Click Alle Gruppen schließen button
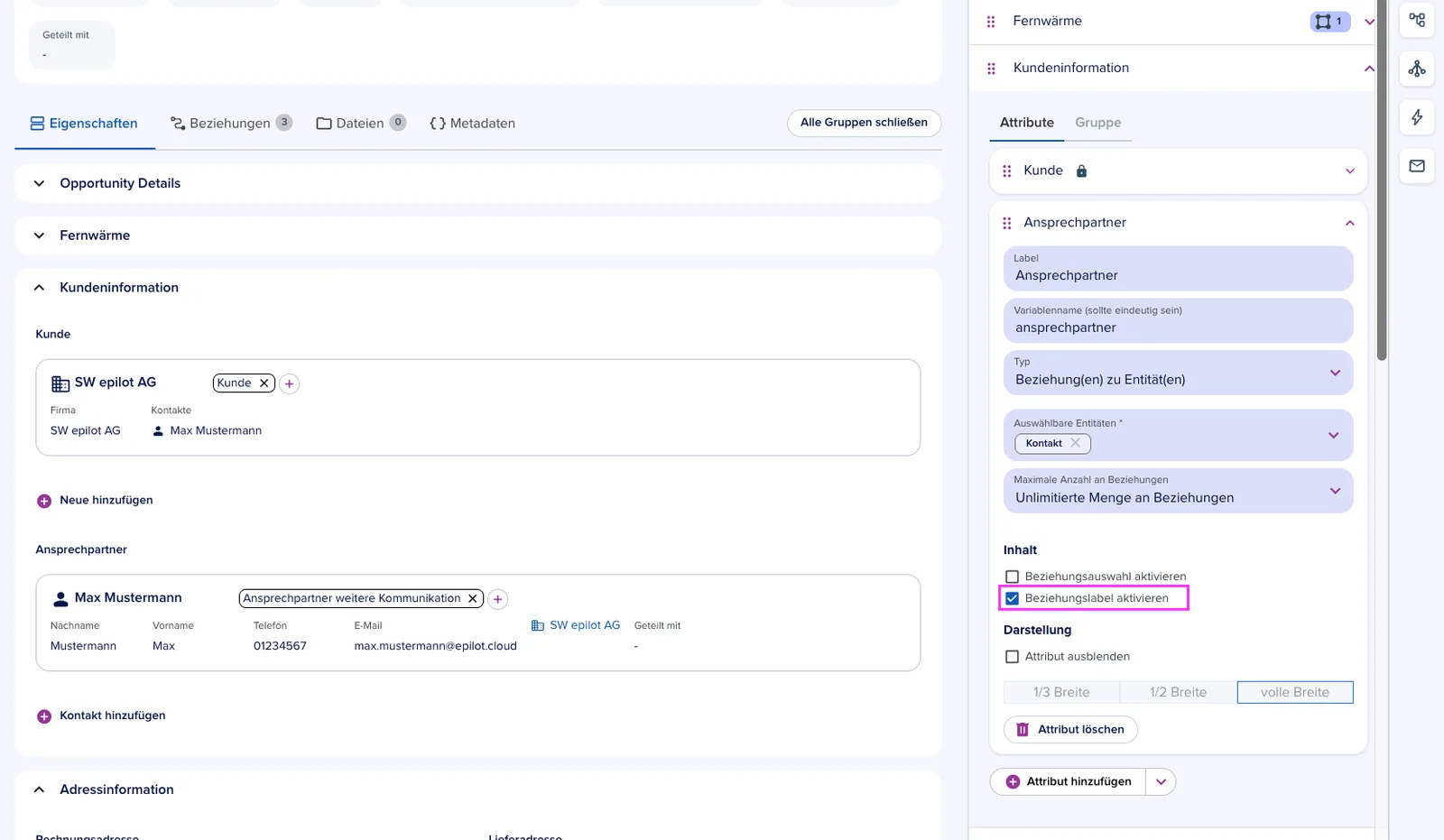The image size is (1444, 840). (x=864, y=123)
